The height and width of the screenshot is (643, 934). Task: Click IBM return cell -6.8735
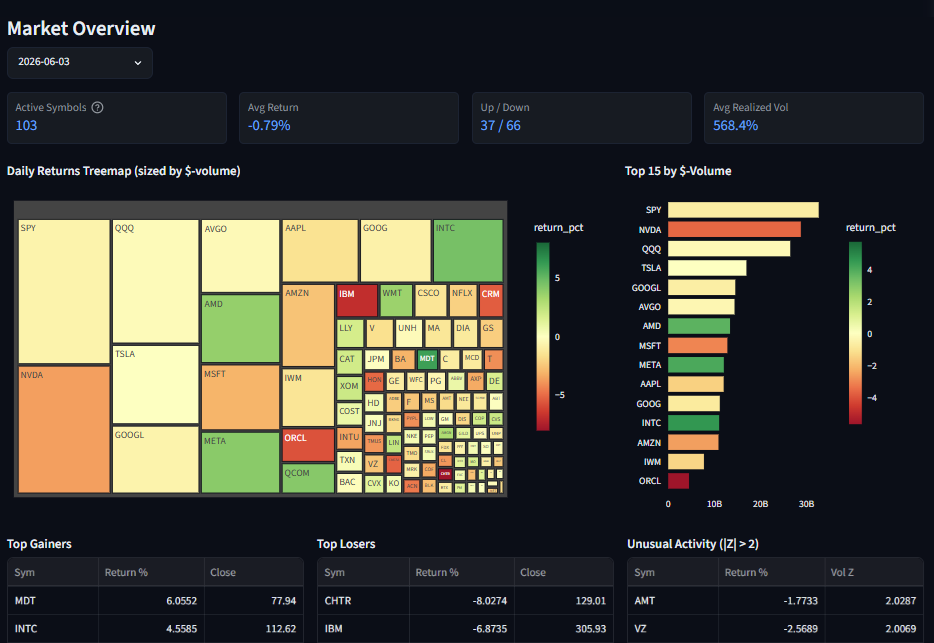[462, 629]
